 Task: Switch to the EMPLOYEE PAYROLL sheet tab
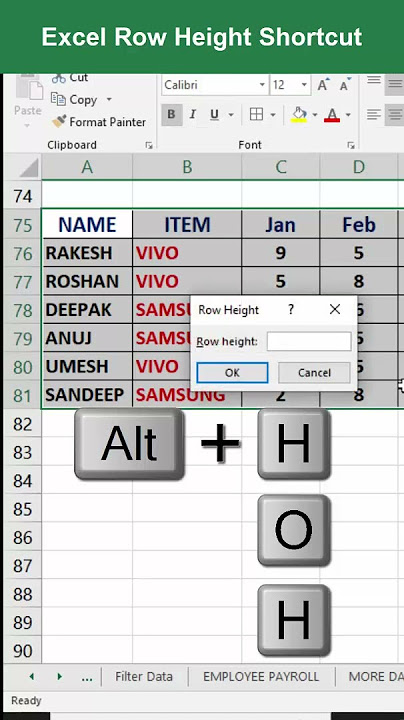tap(261, 676)
